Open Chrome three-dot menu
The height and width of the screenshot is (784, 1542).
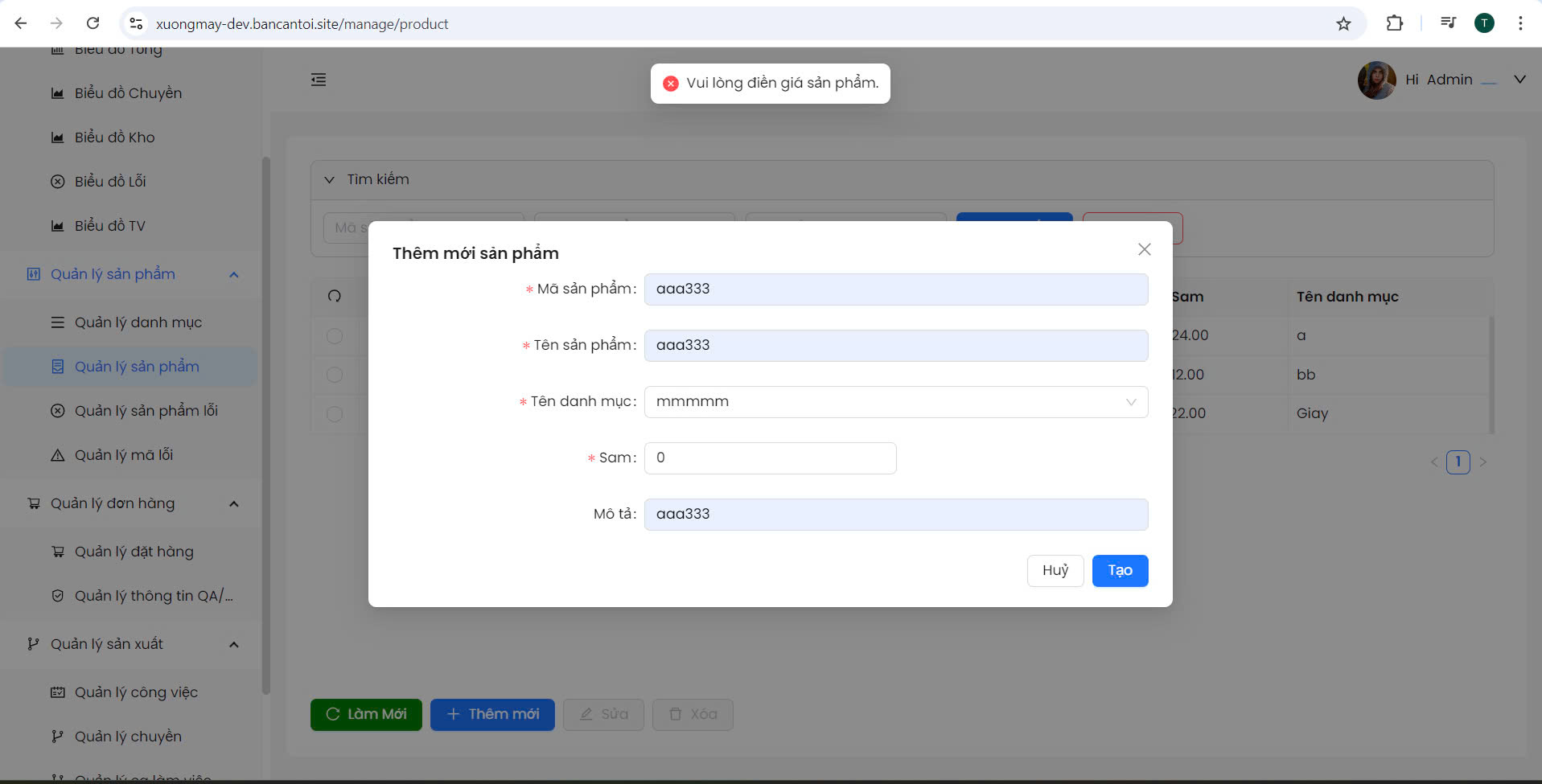pyautogui.click(x=1519, y=23)
